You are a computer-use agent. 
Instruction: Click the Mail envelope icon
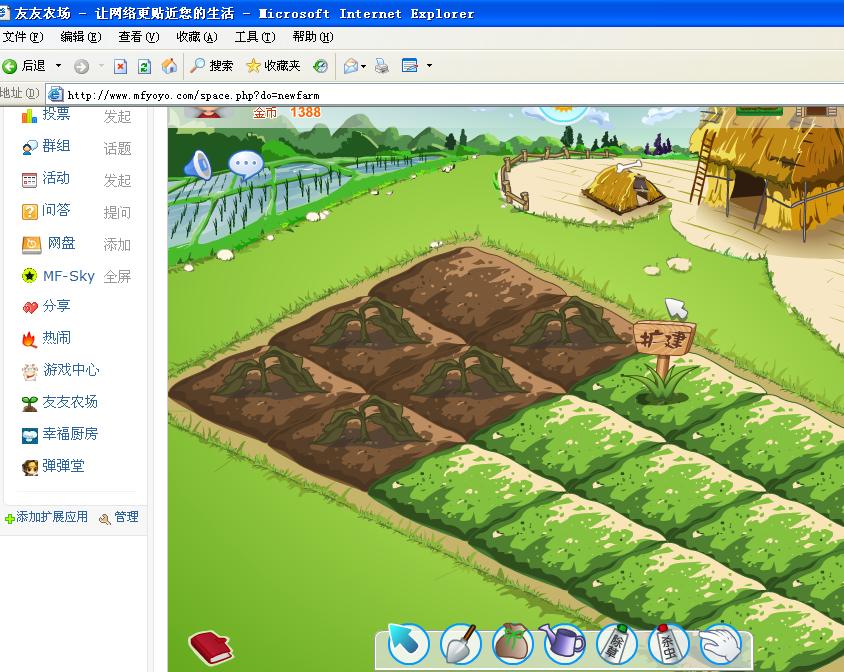click(x=350, y=66)
